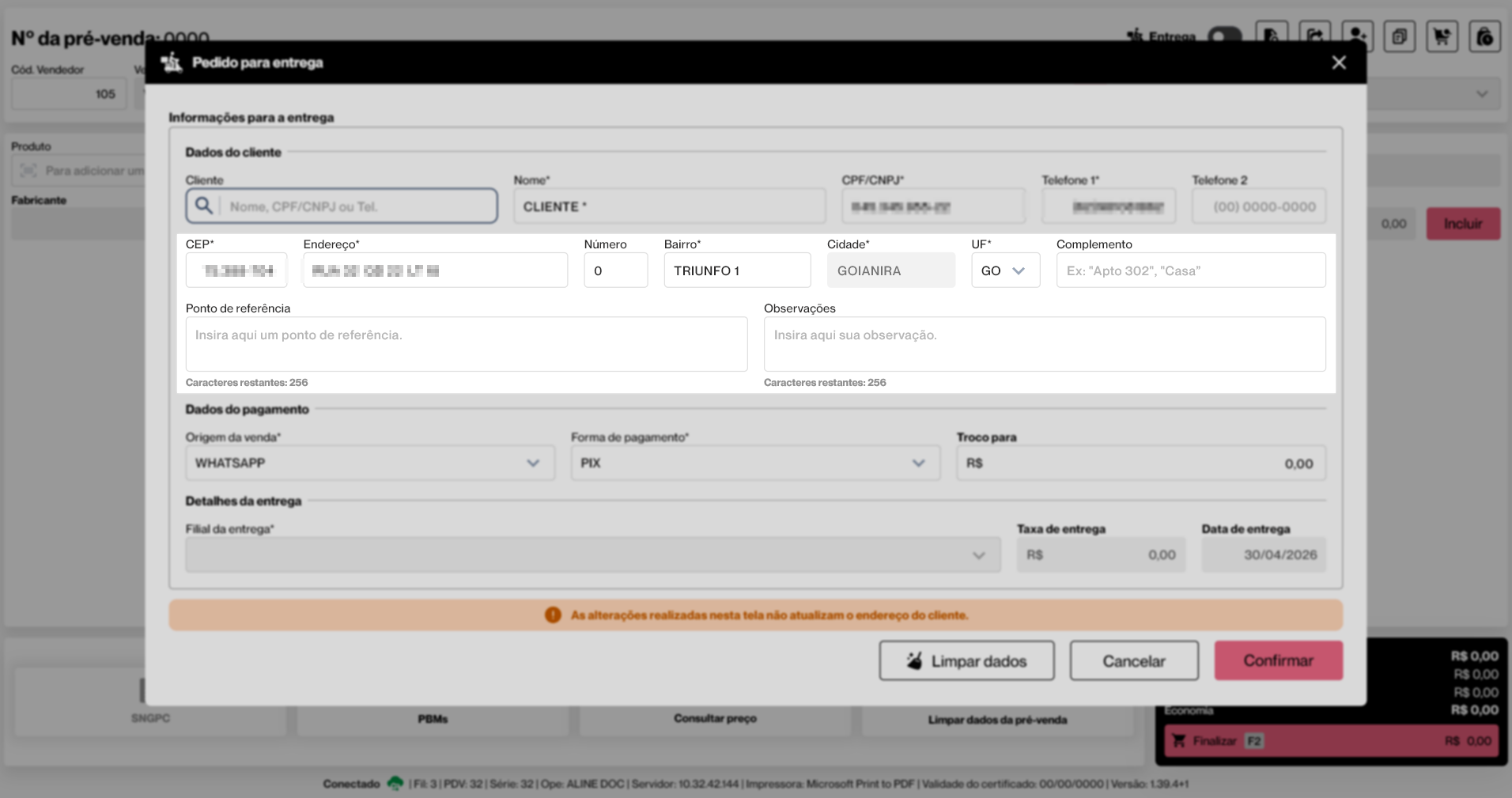Viewport: 1512px width, 798px height.
Task: Expand the Origem da venda dropdown
Action: pyautogui.click(x=370, y=463)
